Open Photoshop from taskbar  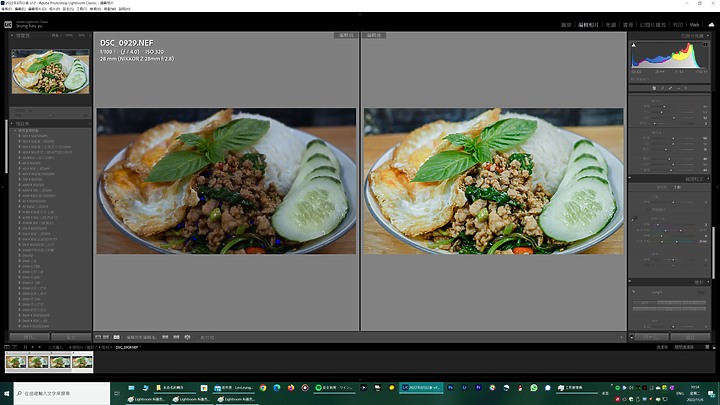tap(450, 388)
